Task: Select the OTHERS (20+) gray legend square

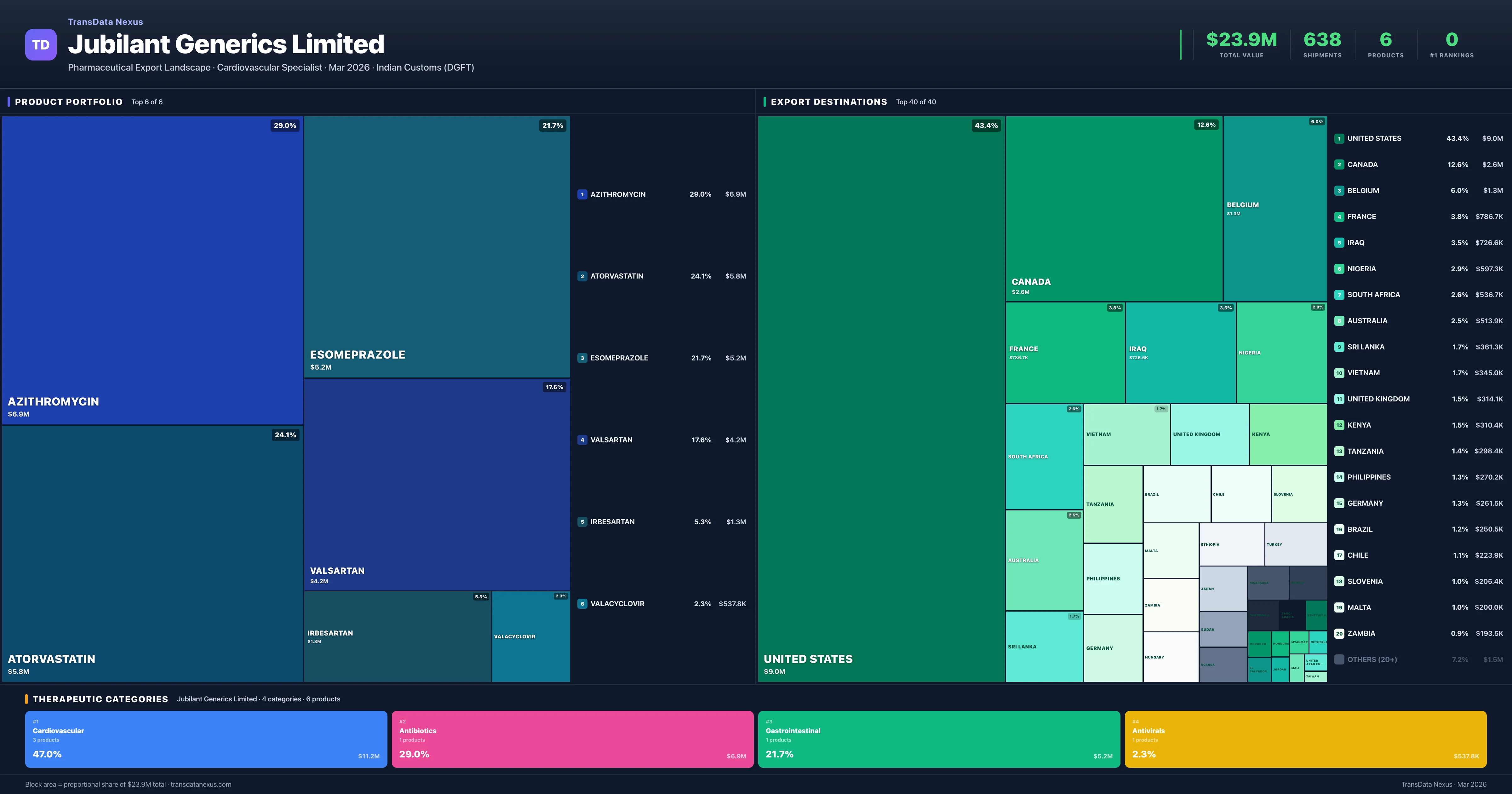Action: pyautogui.click(x=1339, y=659)
